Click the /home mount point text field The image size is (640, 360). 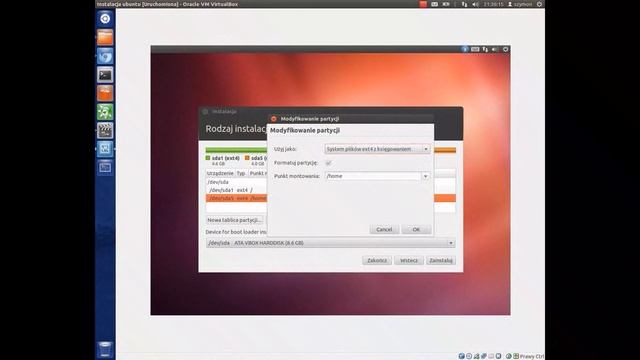pyautogui.click(x=373, y=176)
